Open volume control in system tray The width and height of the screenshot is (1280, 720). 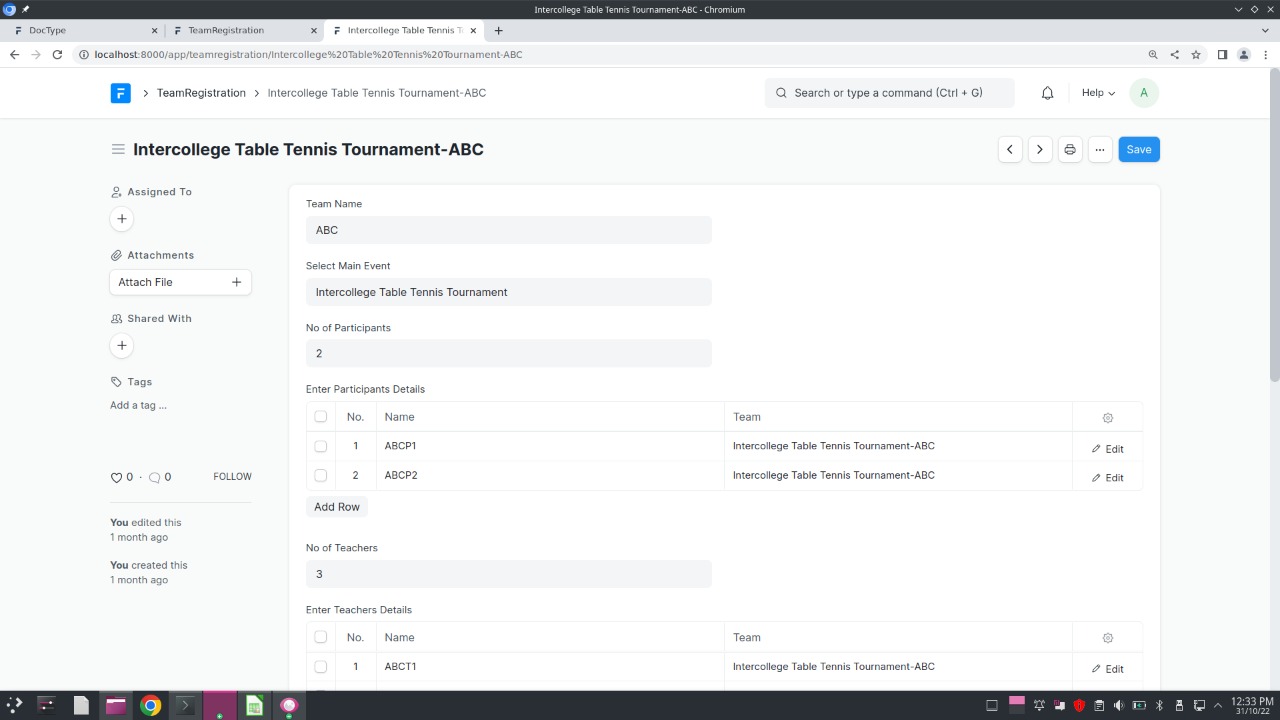(1119, 705)
